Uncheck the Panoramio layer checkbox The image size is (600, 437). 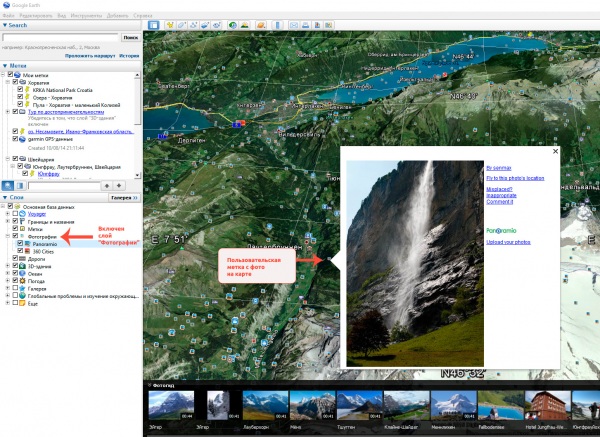(x=20, y=243)
